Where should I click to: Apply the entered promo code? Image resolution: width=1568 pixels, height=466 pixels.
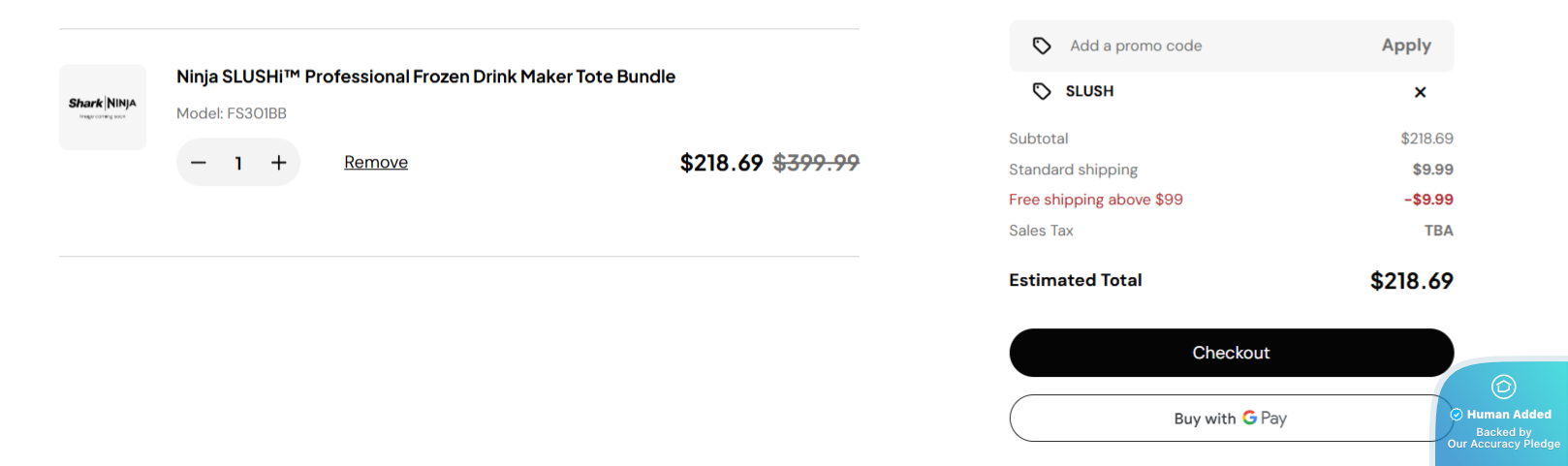(x=1406, y=46)
